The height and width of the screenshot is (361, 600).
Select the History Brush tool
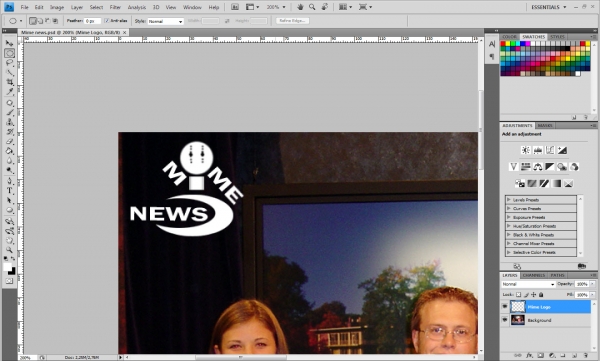coord(10,132)
